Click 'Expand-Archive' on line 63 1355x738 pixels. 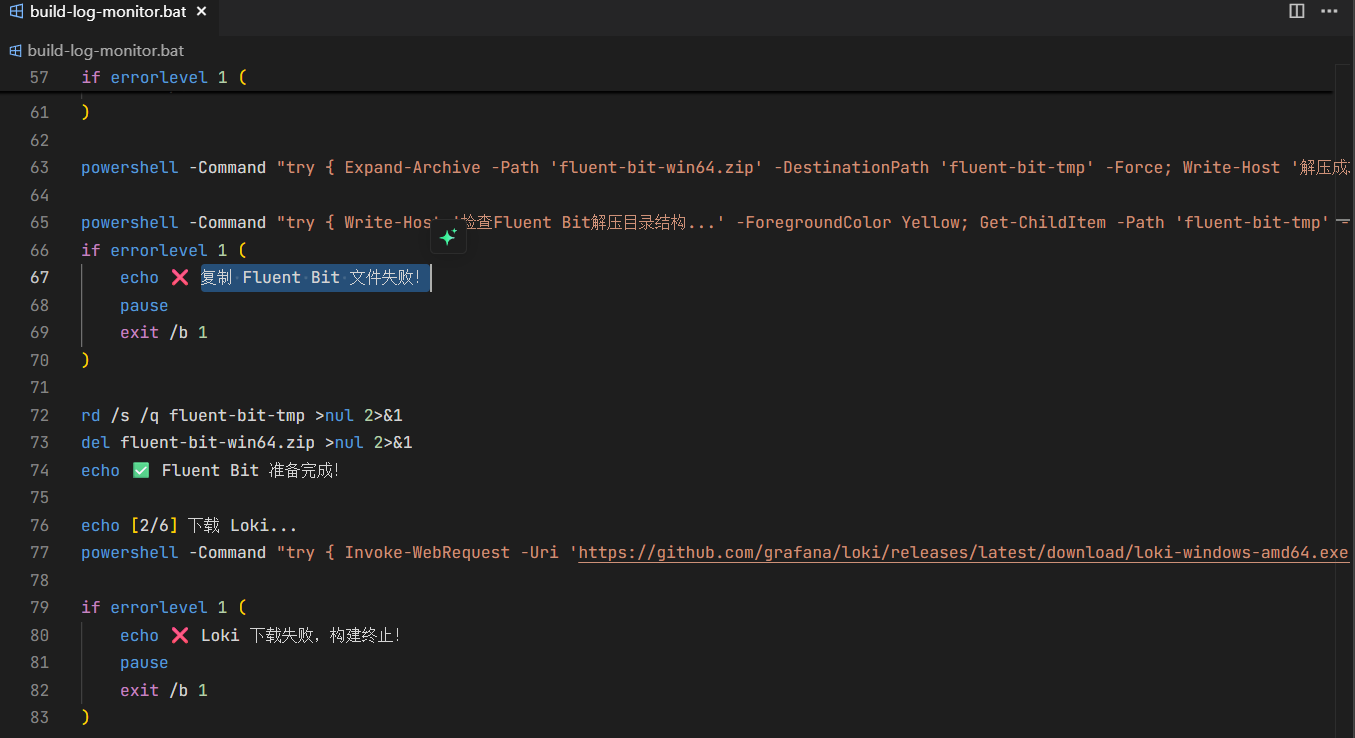click(x=412, y=168)
